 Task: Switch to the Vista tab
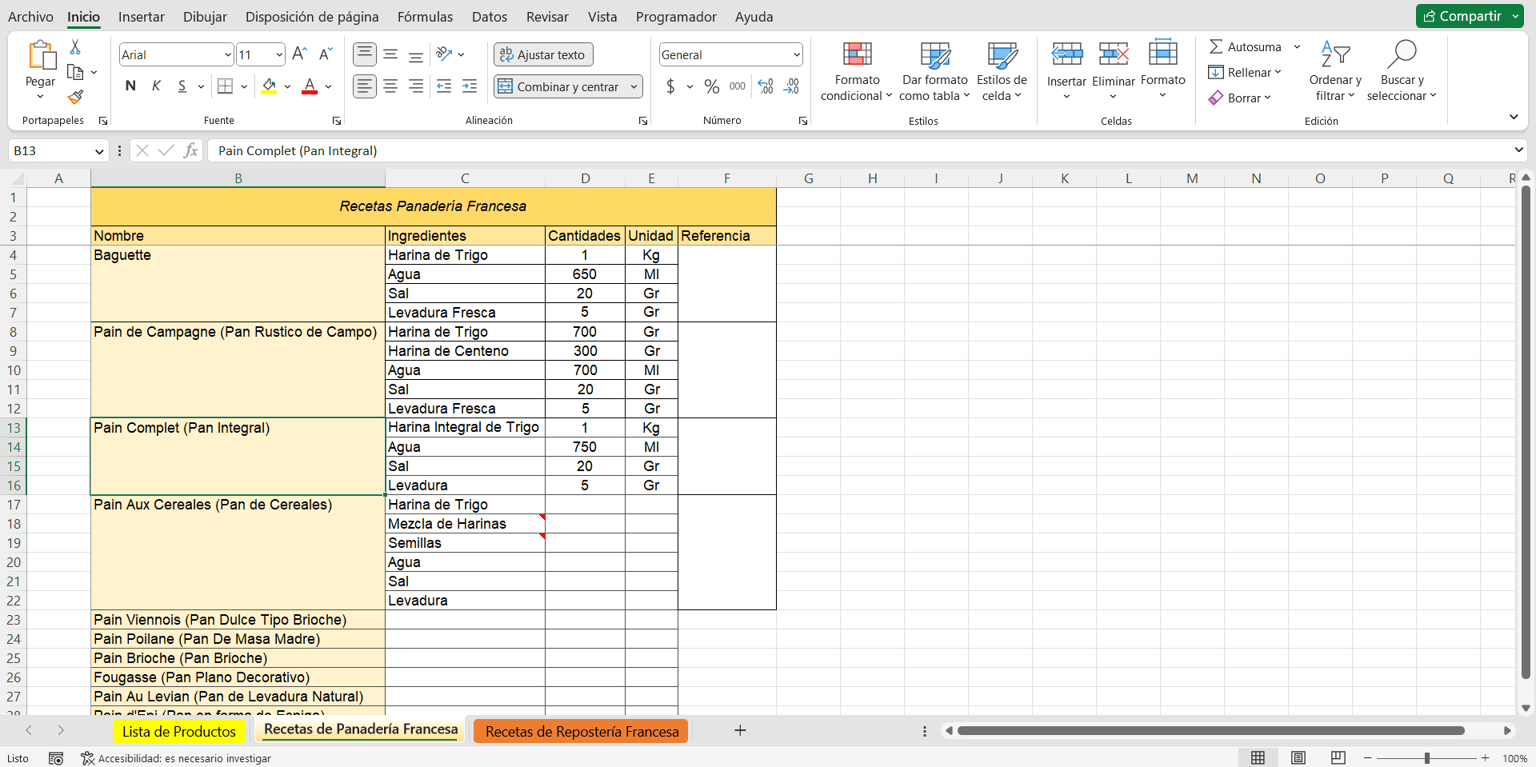point(602,17)
